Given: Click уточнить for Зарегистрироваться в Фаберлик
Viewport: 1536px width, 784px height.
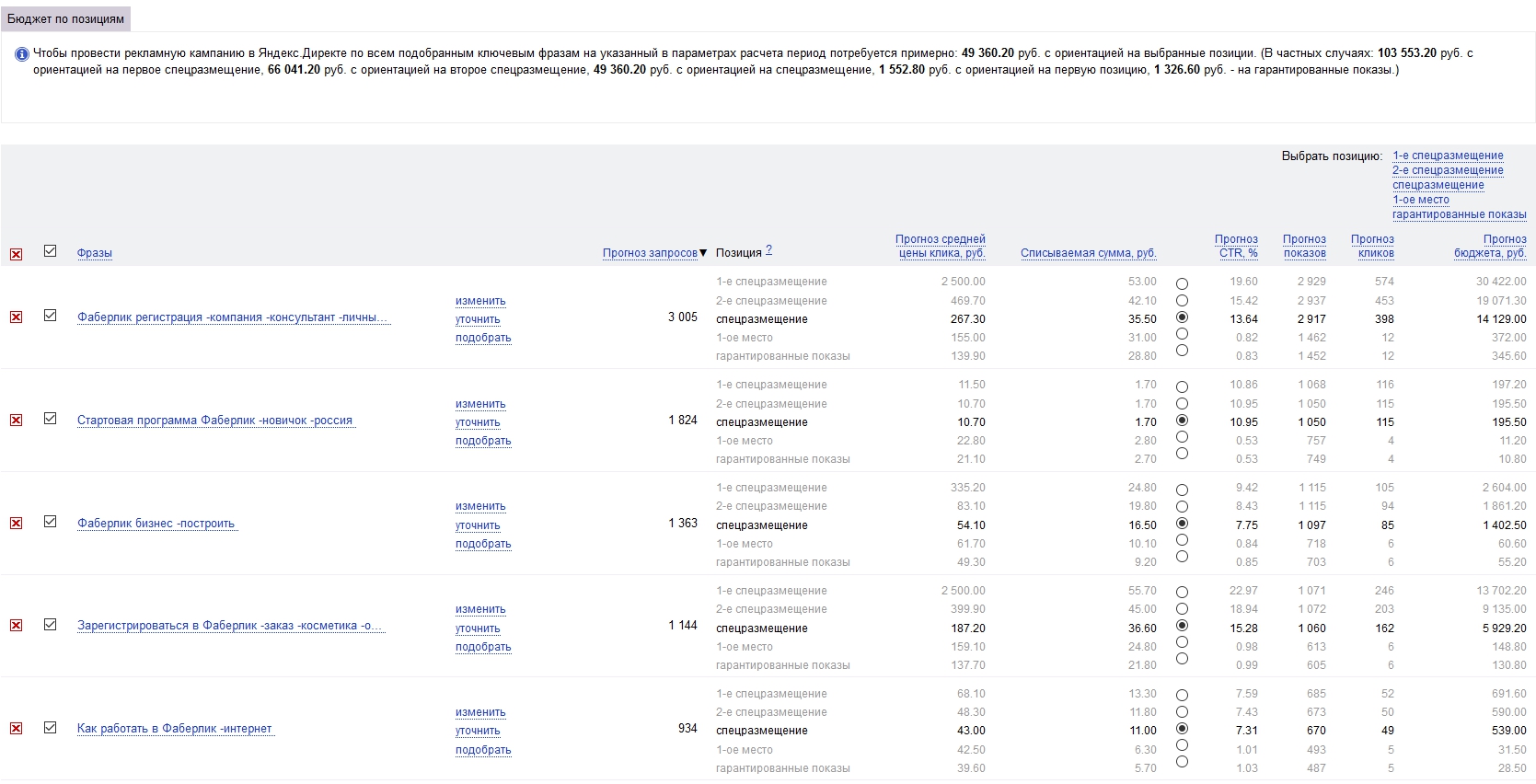Looking at the screenshot, I should tap(478, 628).
